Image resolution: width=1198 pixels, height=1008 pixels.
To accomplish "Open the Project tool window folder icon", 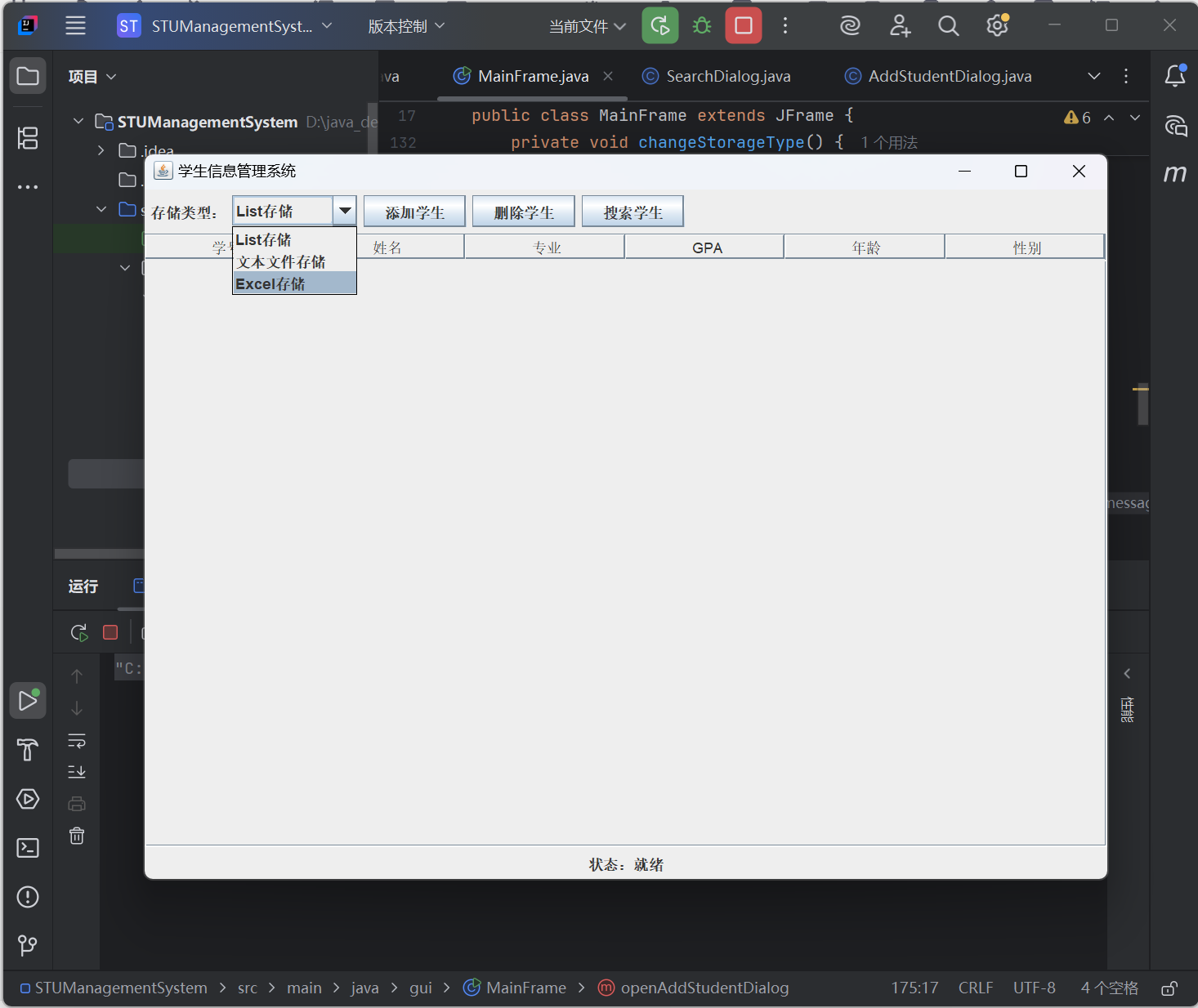I will click(x=28, y=76).
